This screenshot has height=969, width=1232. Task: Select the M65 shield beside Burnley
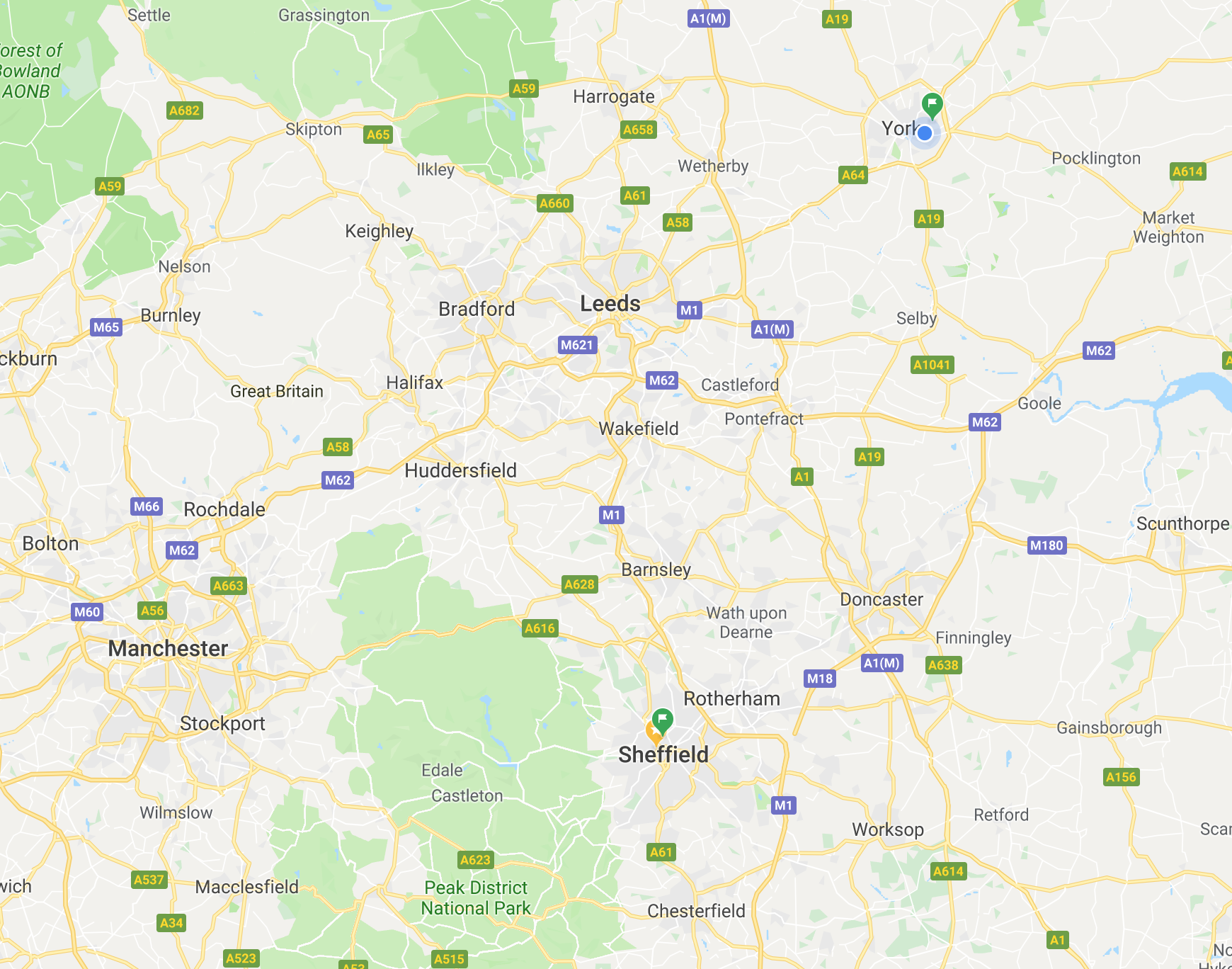tap(106, 327)
